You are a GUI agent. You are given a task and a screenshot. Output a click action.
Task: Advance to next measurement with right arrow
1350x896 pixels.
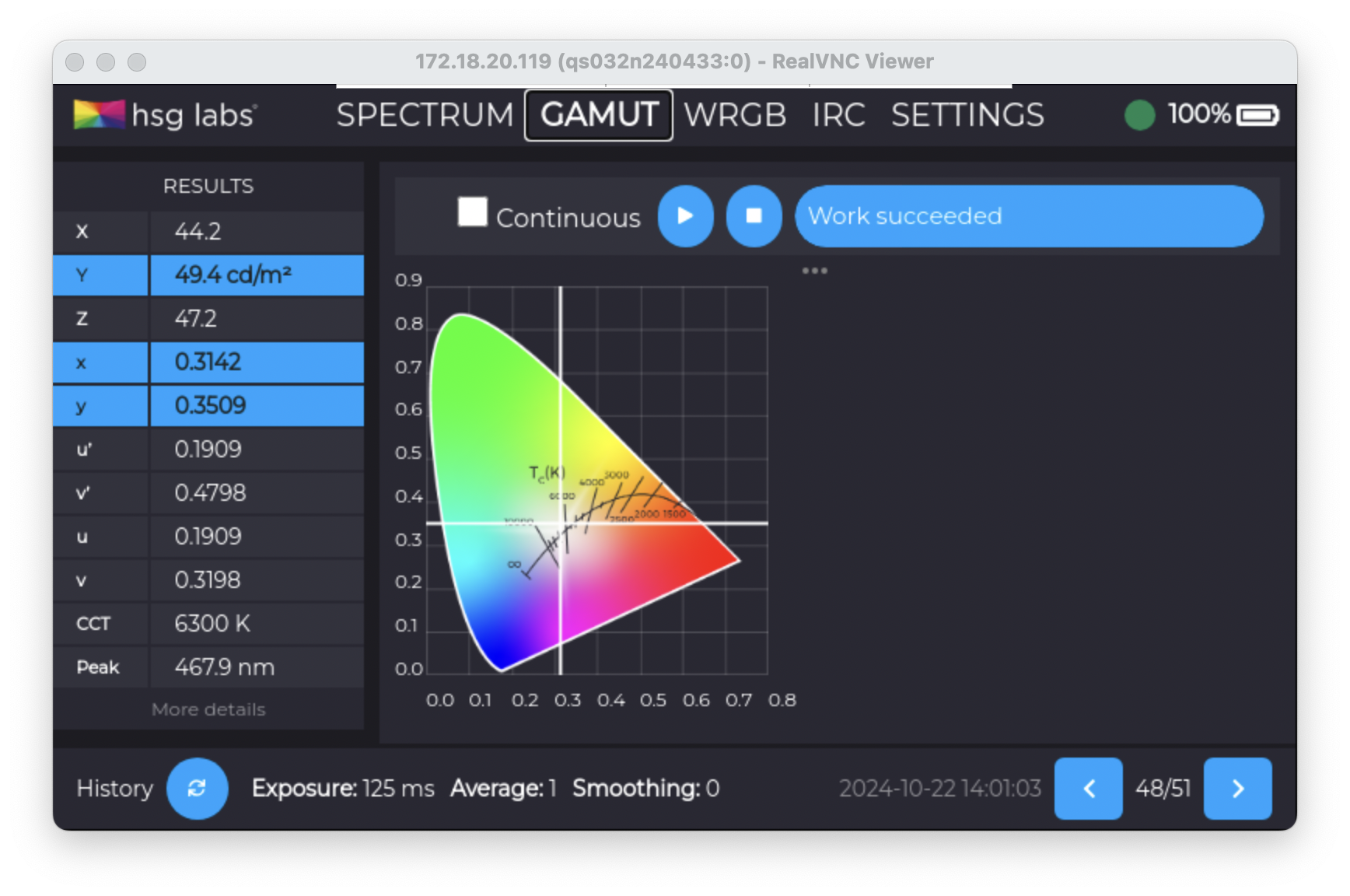point(1237,789)
